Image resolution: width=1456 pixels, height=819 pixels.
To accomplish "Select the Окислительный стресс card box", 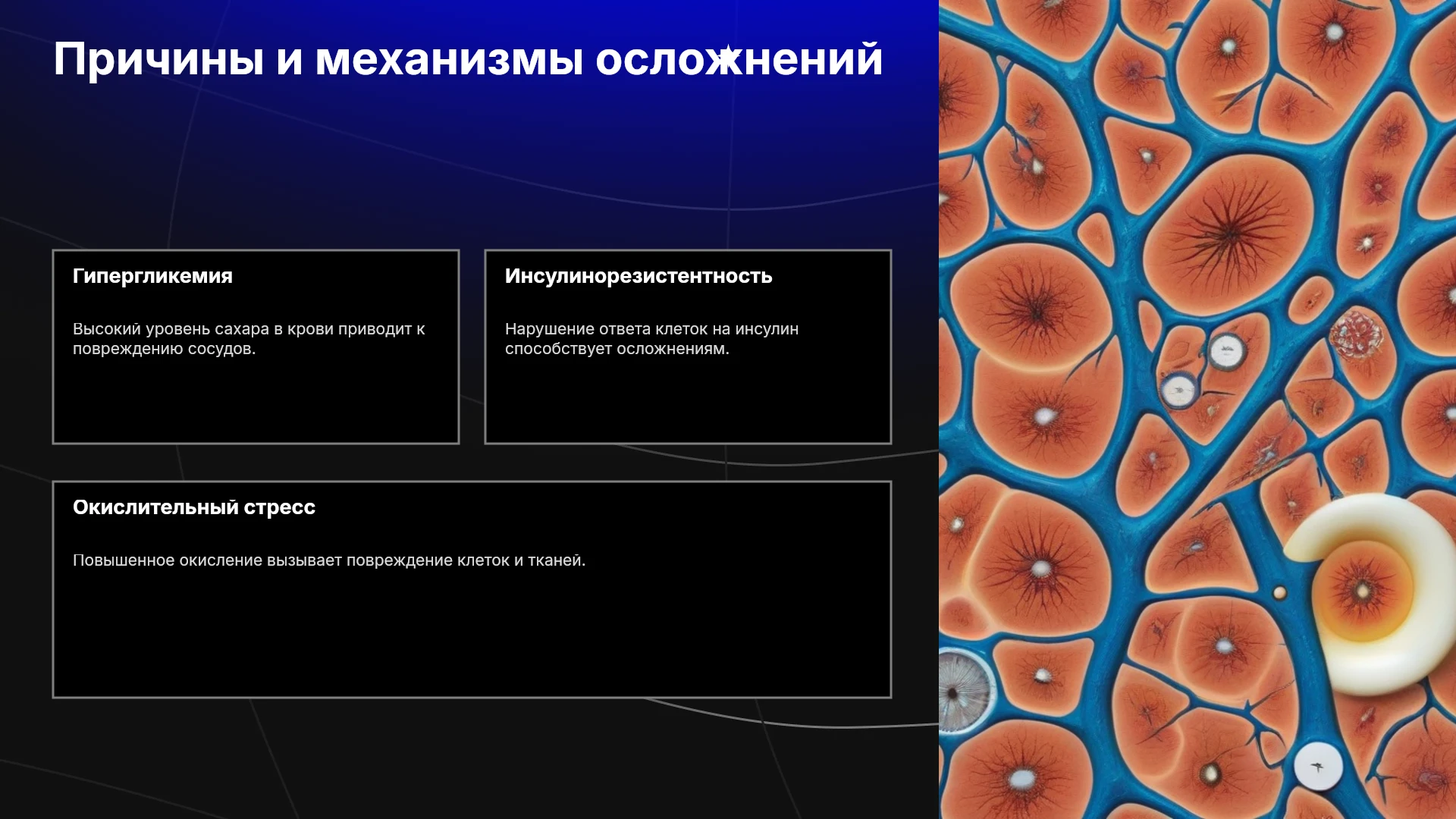I will [472, 589].
